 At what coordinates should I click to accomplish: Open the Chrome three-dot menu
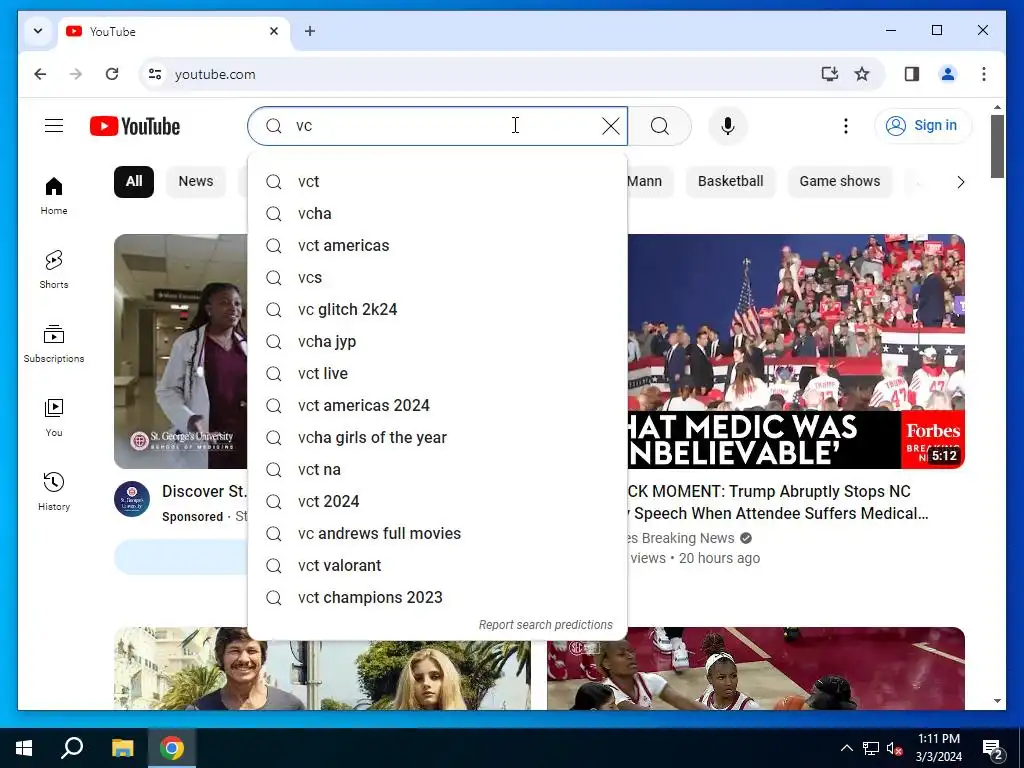[x=984, y=74]
